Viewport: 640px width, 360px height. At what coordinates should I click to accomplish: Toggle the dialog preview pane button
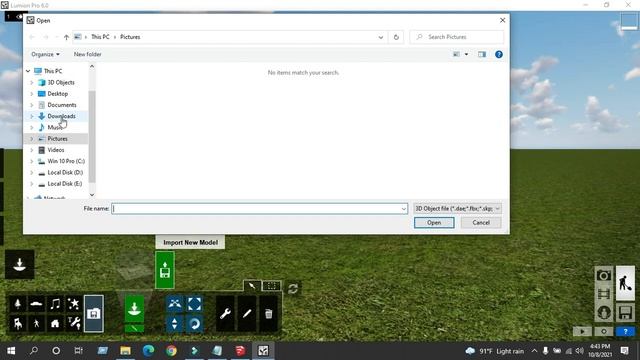tap(482, 54)
